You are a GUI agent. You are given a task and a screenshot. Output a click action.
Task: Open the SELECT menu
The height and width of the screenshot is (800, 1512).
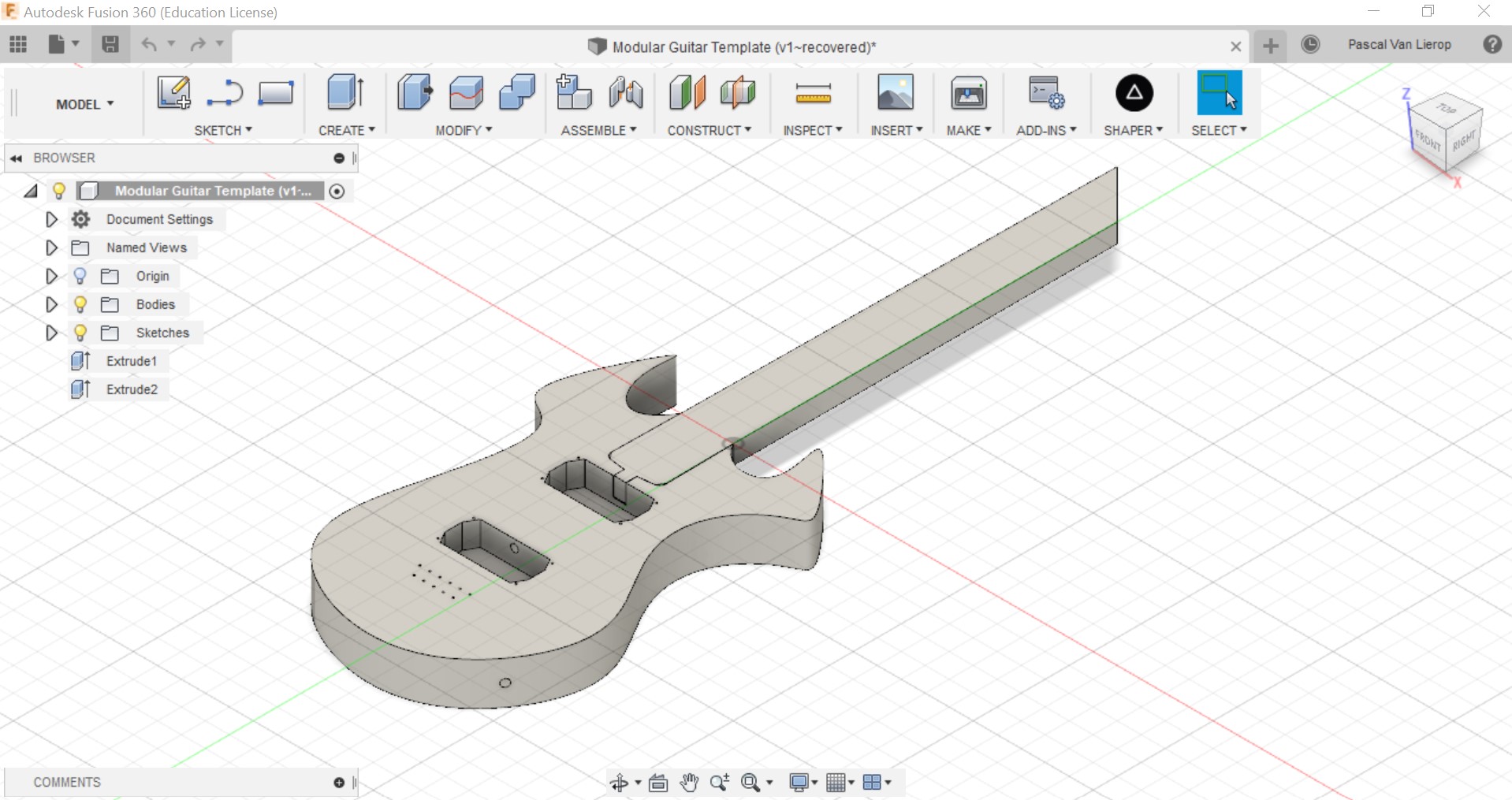click(x=1219, y=130)
